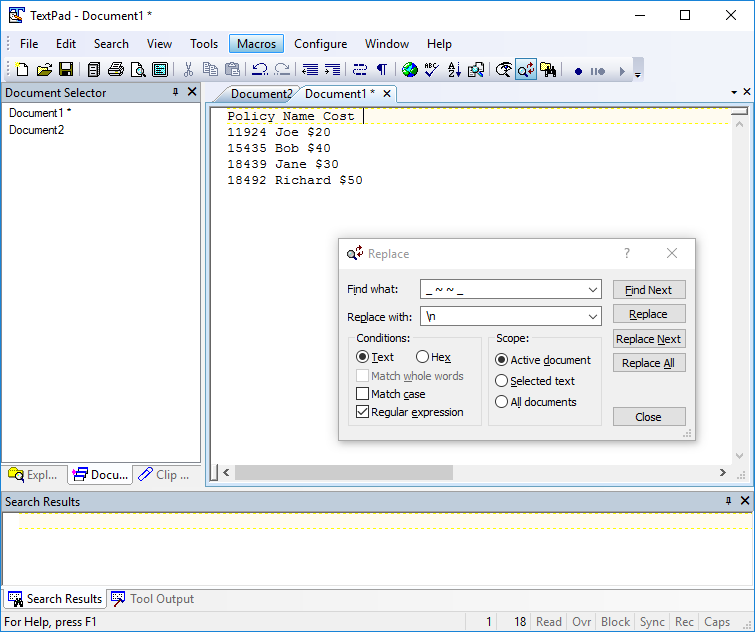Expand the Find what dropdown history

(593, 290)
